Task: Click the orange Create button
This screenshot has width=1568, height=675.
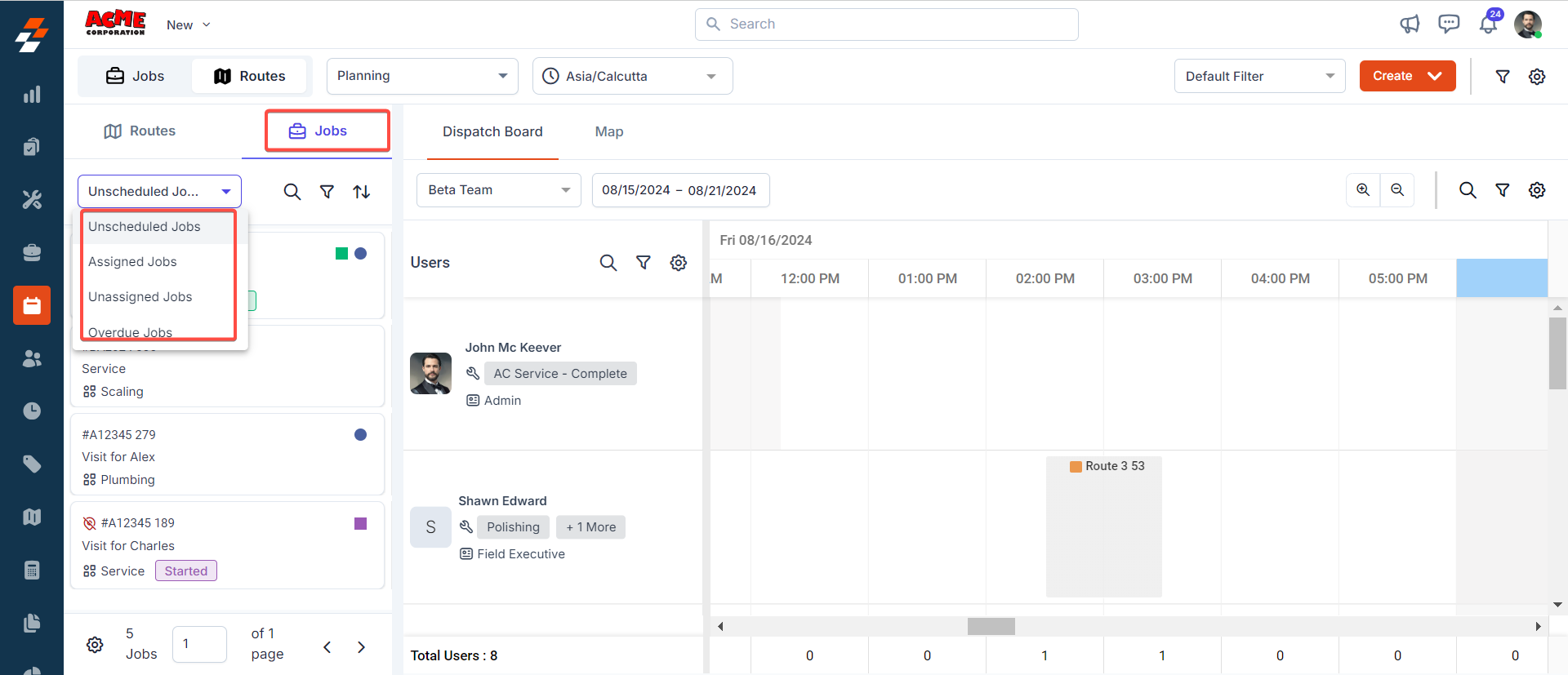Action: (x=1406, y=76)
